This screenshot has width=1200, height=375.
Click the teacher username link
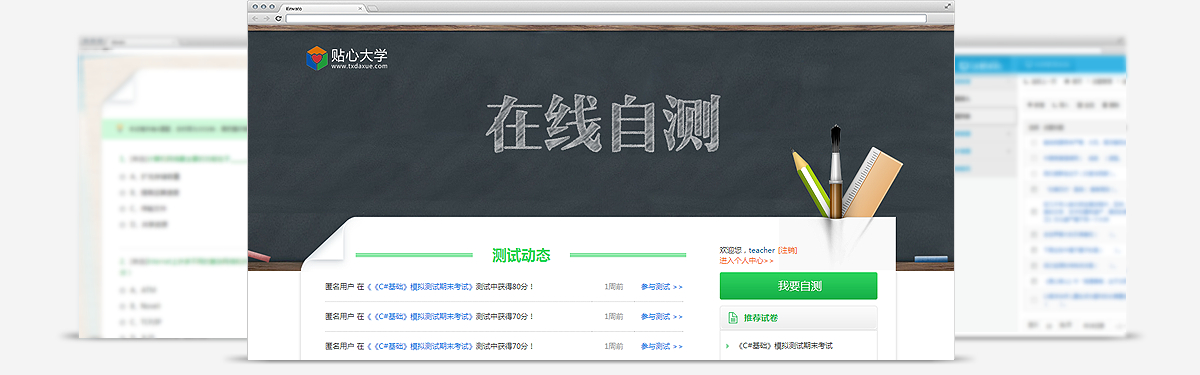[x=761, y=250]
